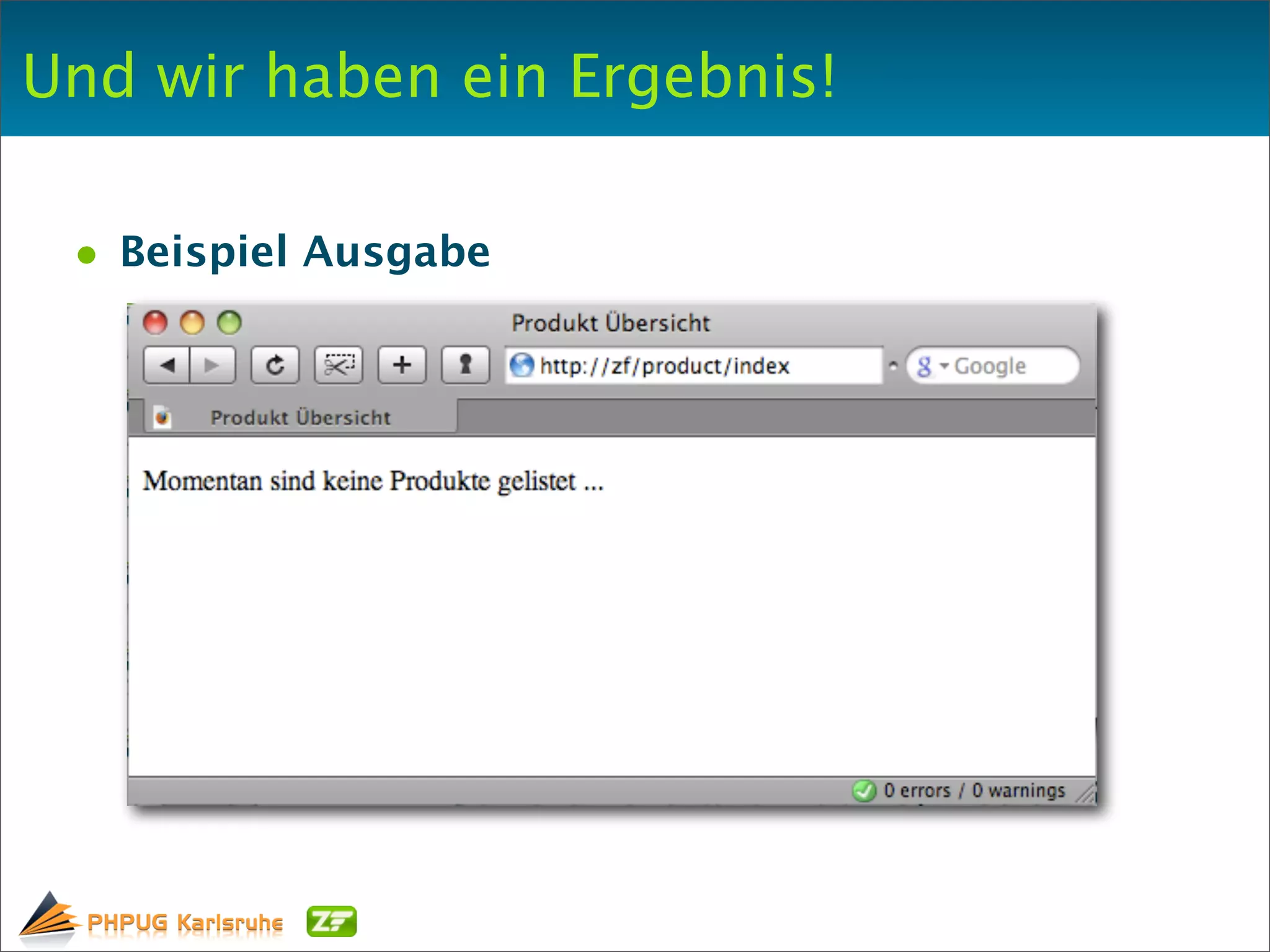Open the Google search engine dropdown
Image resolution: width=1270 pixels, height=952 pixels.
click(x=932, y=366)
